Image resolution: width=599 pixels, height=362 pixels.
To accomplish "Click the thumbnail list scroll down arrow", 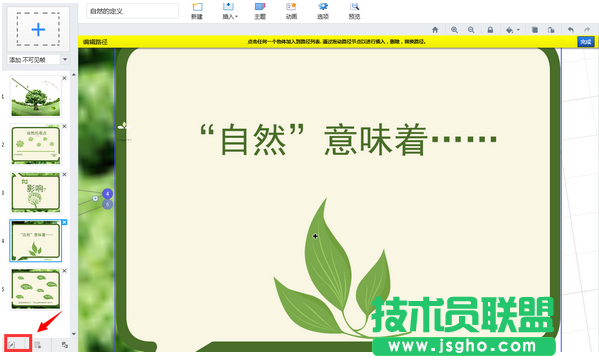I will (x=74, y=334).
